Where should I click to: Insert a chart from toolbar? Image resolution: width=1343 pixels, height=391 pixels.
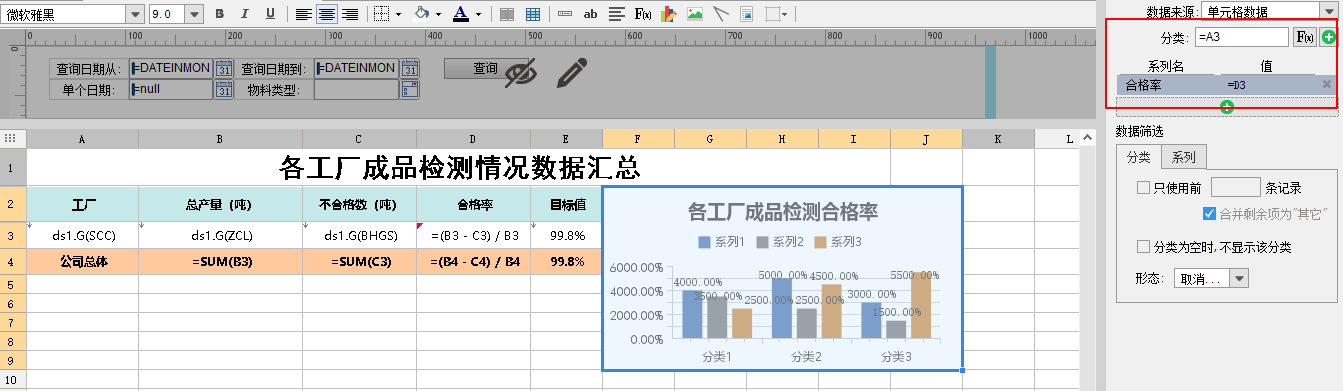[x=669, y=14]
